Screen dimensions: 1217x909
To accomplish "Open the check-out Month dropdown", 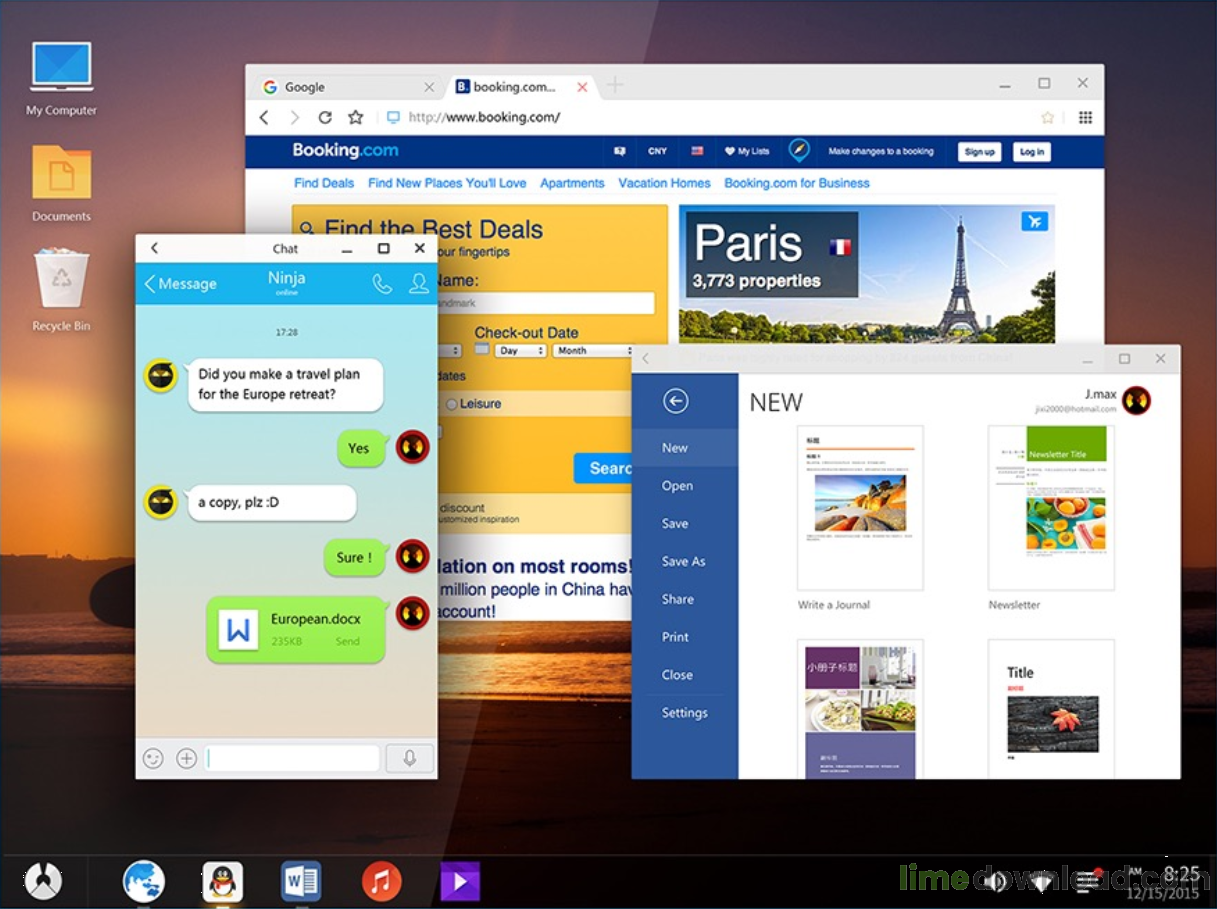I will pos(594,351).
